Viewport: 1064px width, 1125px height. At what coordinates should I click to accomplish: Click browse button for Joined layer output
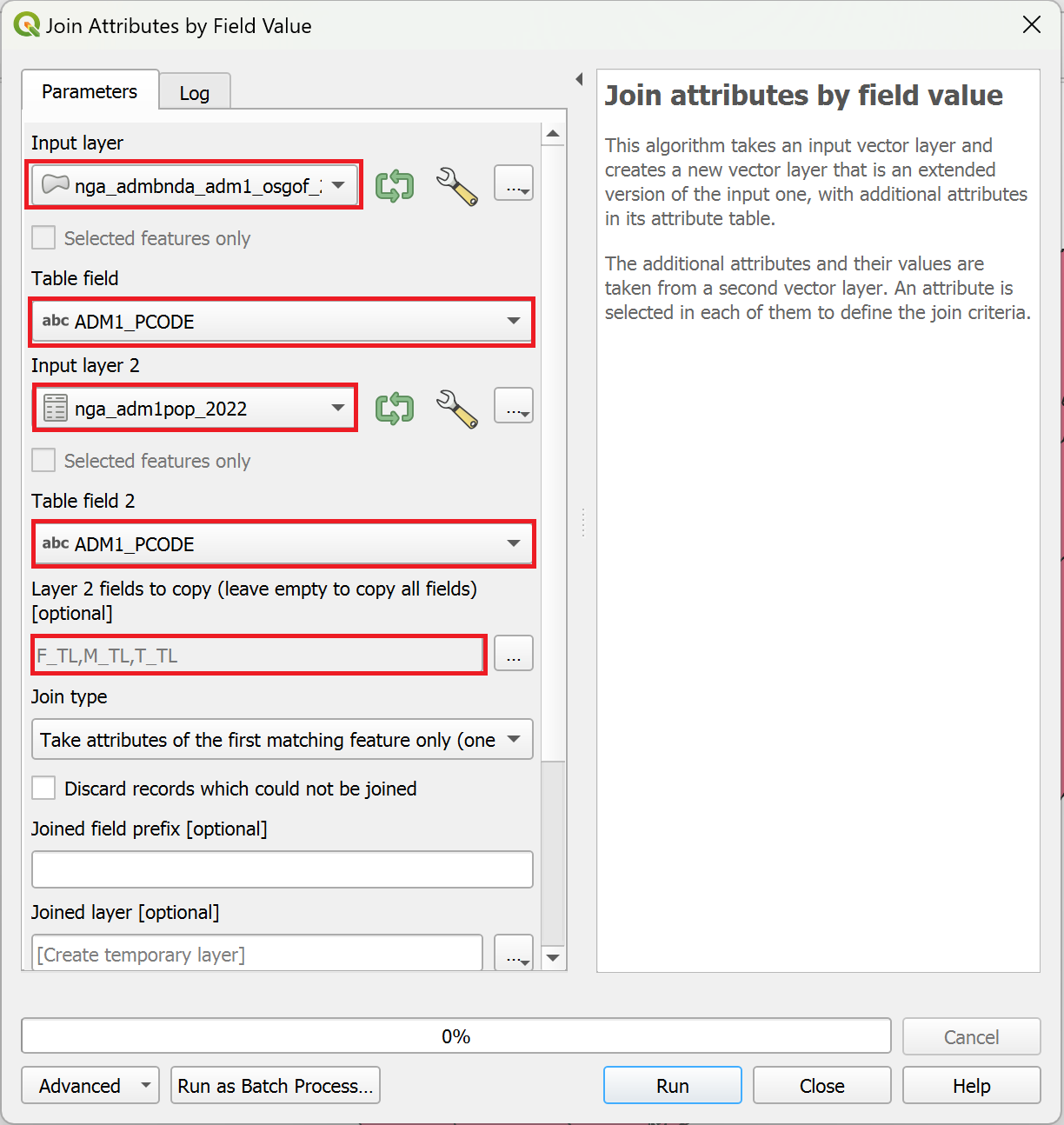(x=514, y=954)
